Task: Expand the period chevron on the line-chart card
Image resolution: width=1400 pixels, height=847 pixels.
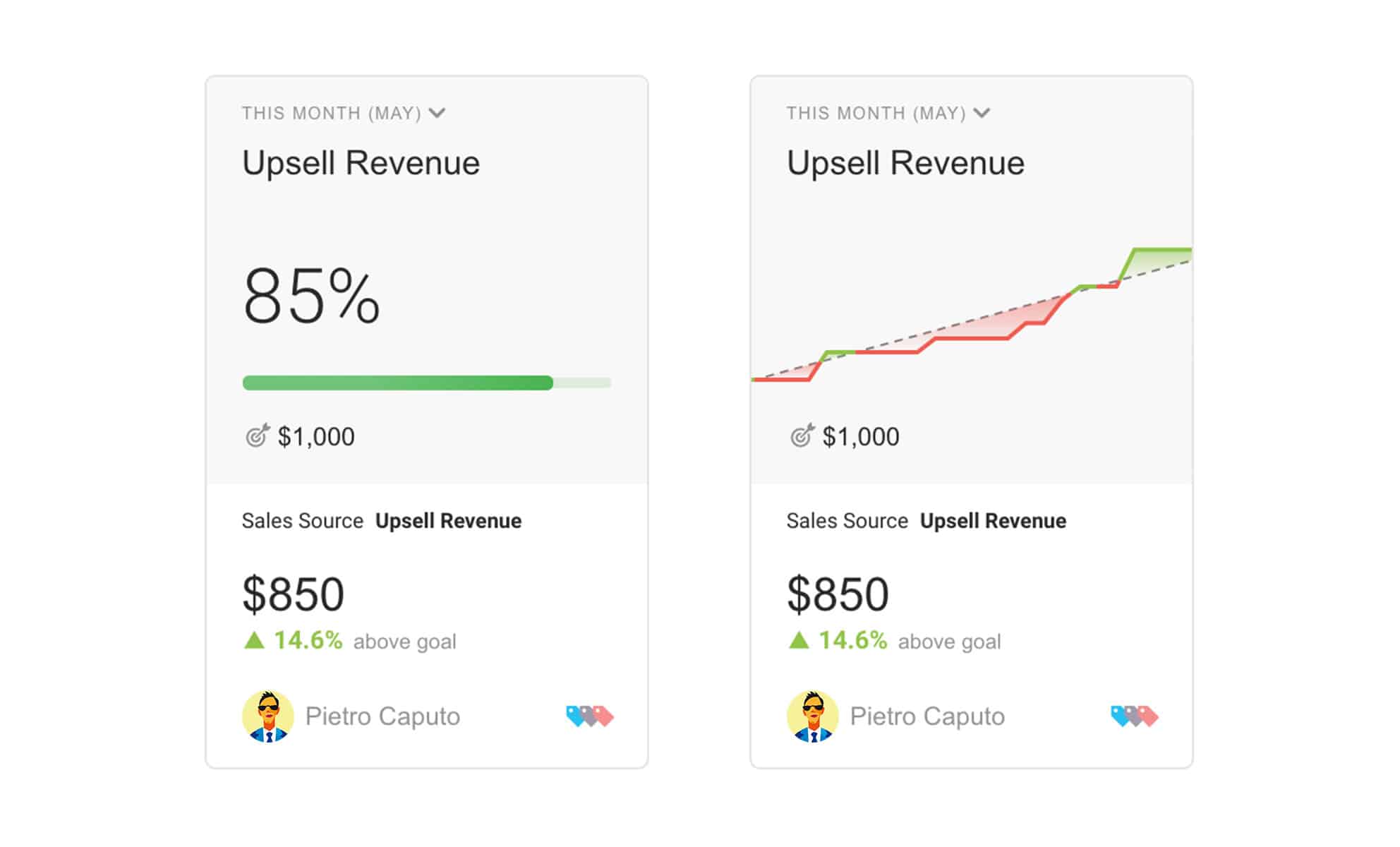Action: 982,113
